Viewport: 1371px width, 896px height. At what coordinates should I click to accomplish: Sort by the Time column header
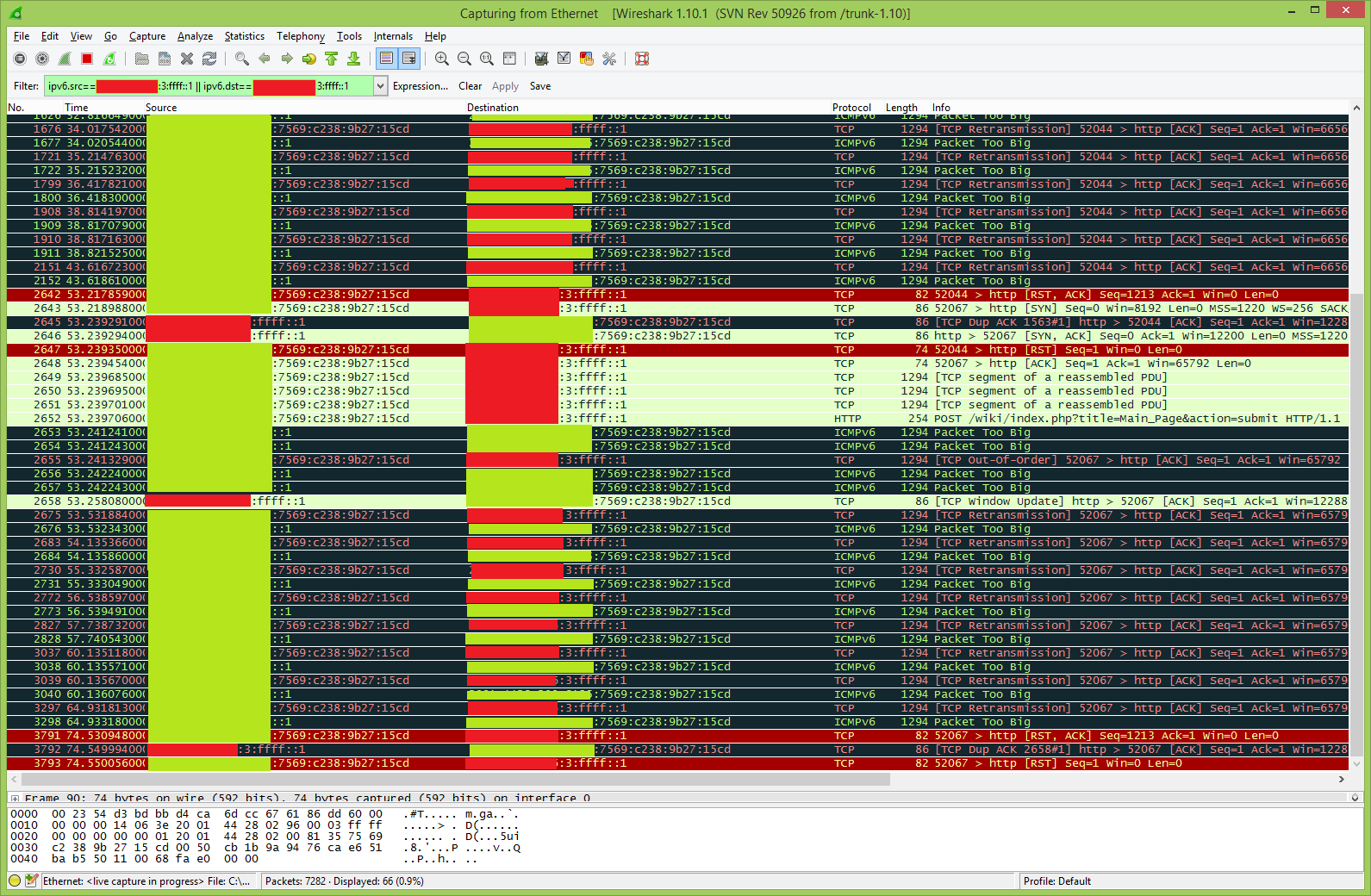[x=76, y=108]
